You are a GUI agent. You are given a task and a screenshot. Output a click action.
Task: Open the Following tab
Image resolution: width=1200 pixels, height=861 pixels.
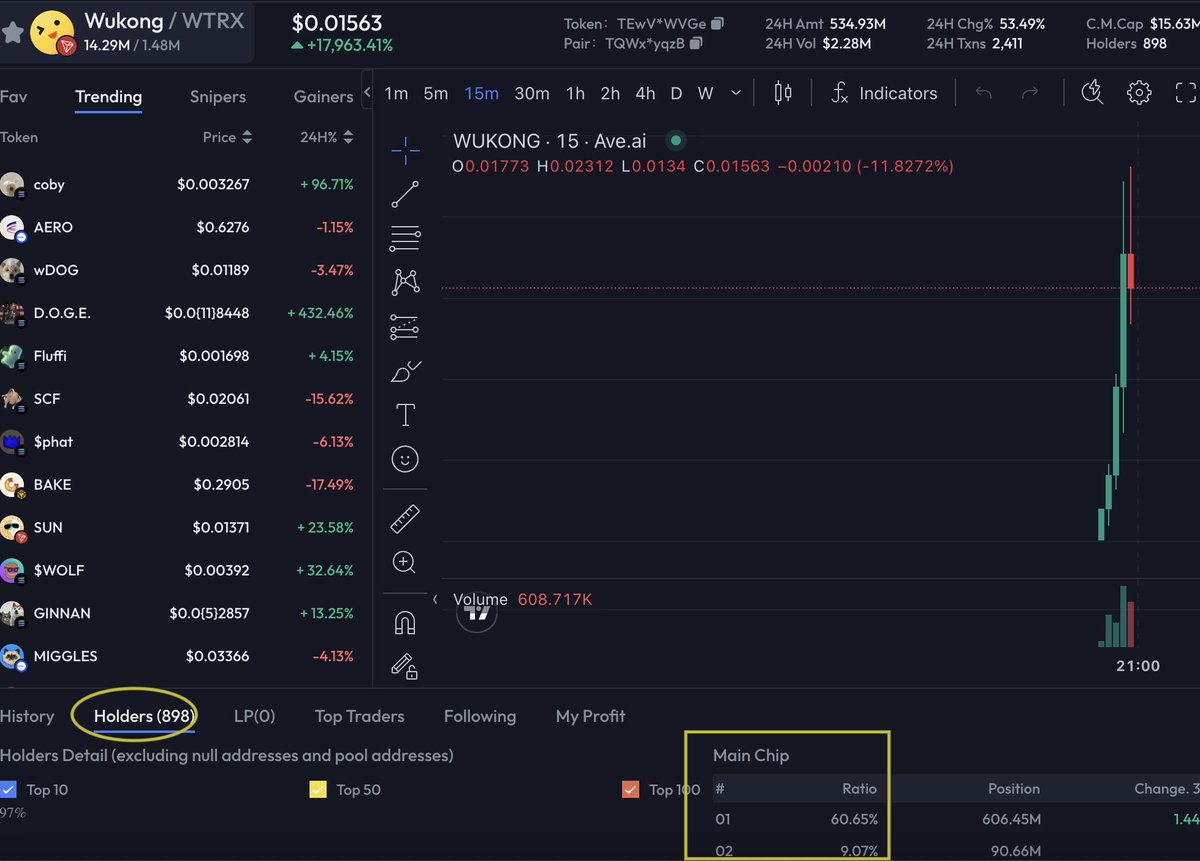pyautogui.click(x=480, y=716)
